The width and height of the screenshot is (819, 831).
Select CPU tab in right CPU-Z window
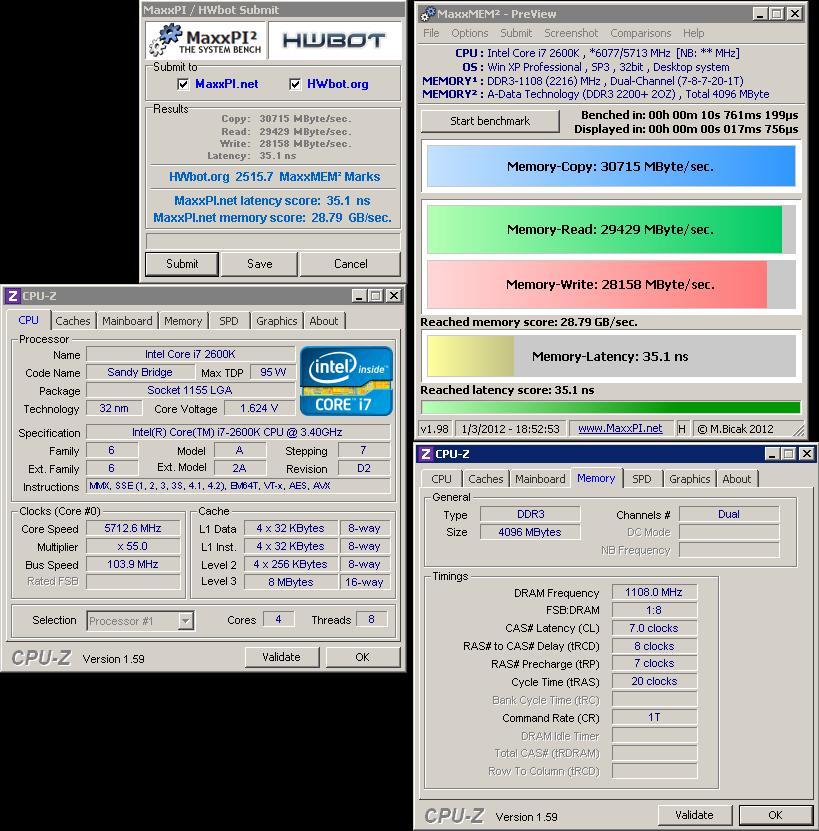441,479
